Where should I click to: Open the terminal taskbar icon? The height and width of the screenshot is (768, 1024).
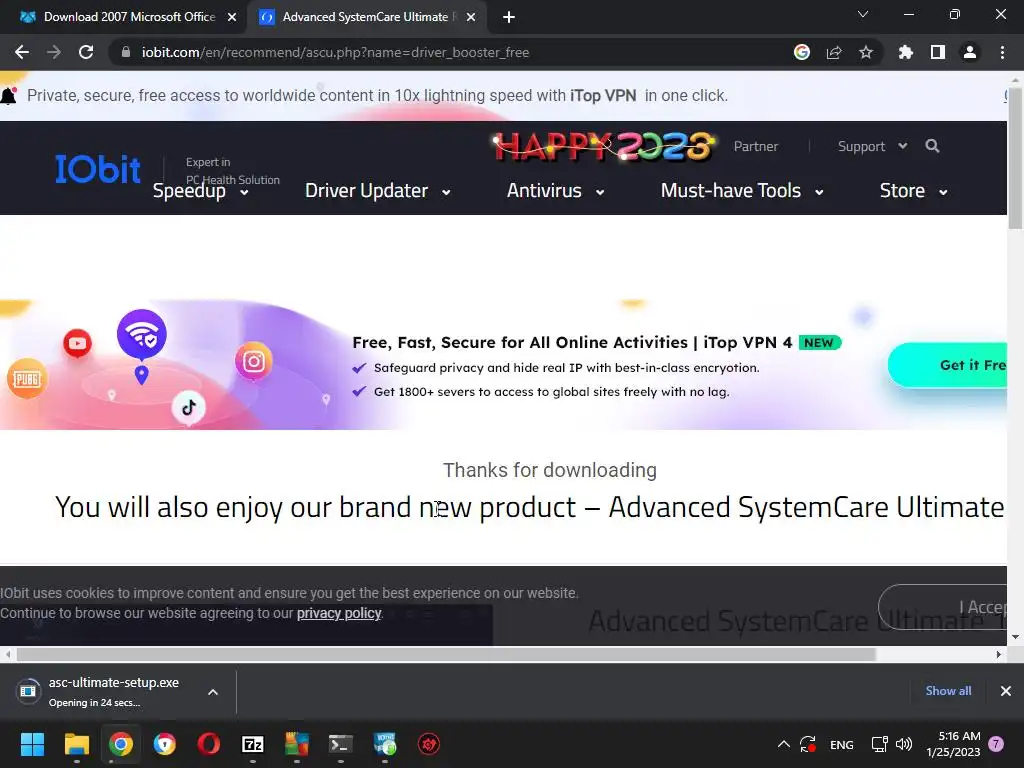[x=340, y=744]
